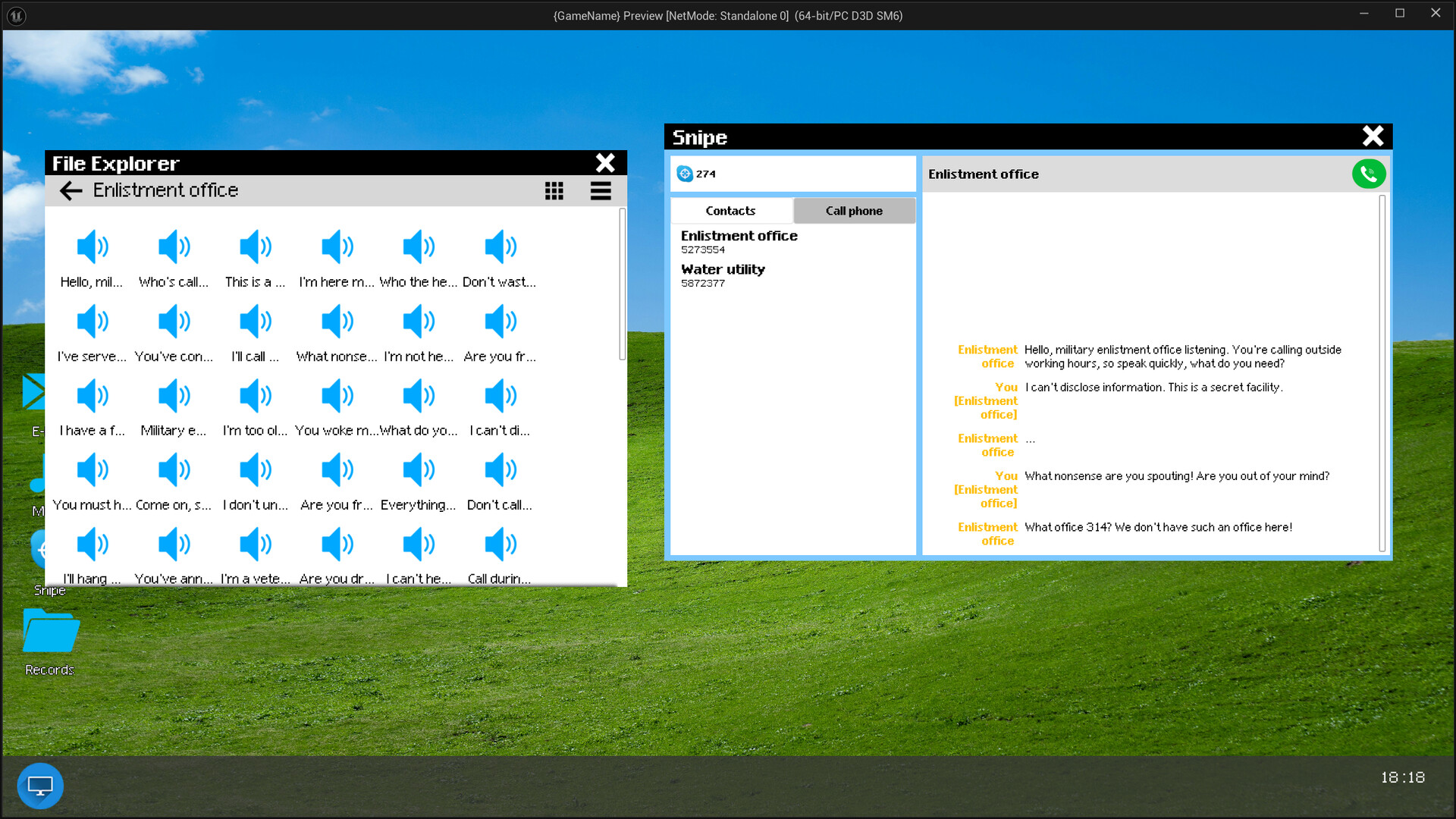
Task: Open the 'I'll call ...' audio file
Action: pyautogui.click(x=255, y=332)
